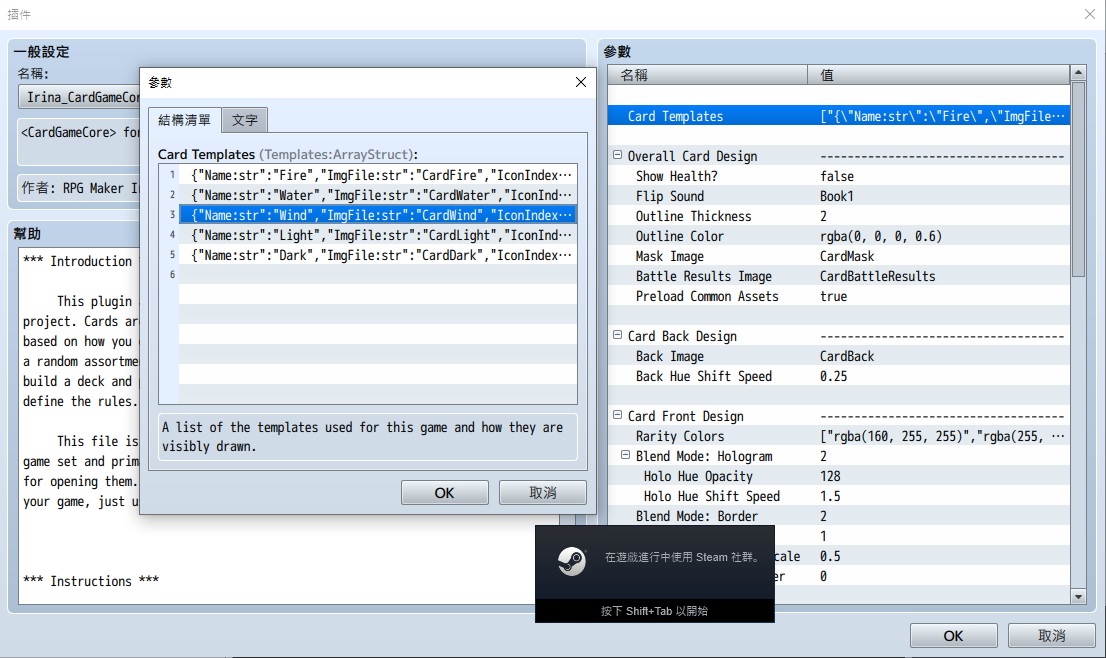The image size is (1106, 658).
Task: Select the Card Templates parameter row
Action: [839, 116]
